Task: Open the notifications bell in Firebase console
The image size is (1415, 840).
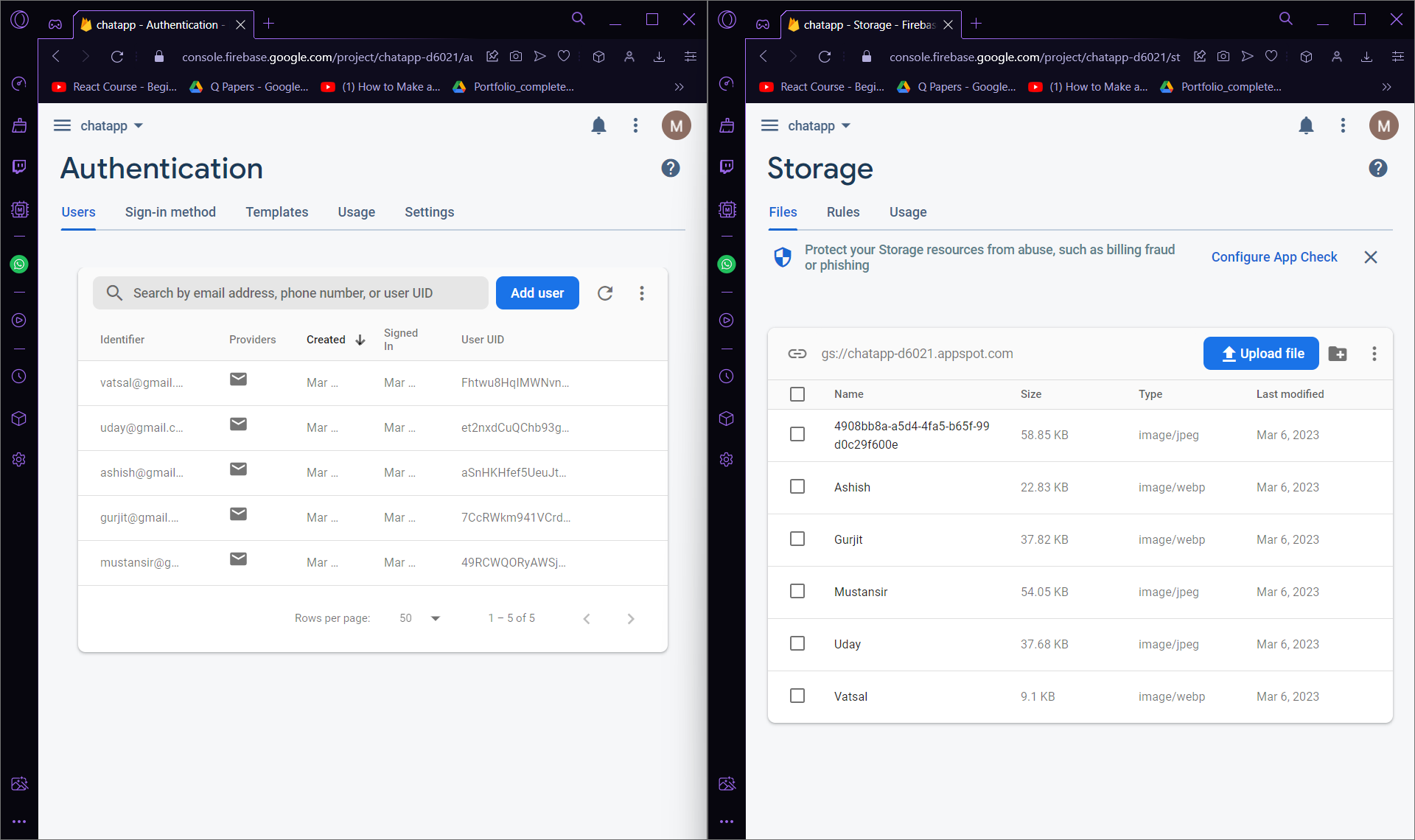Action: [x=599, y=125]
